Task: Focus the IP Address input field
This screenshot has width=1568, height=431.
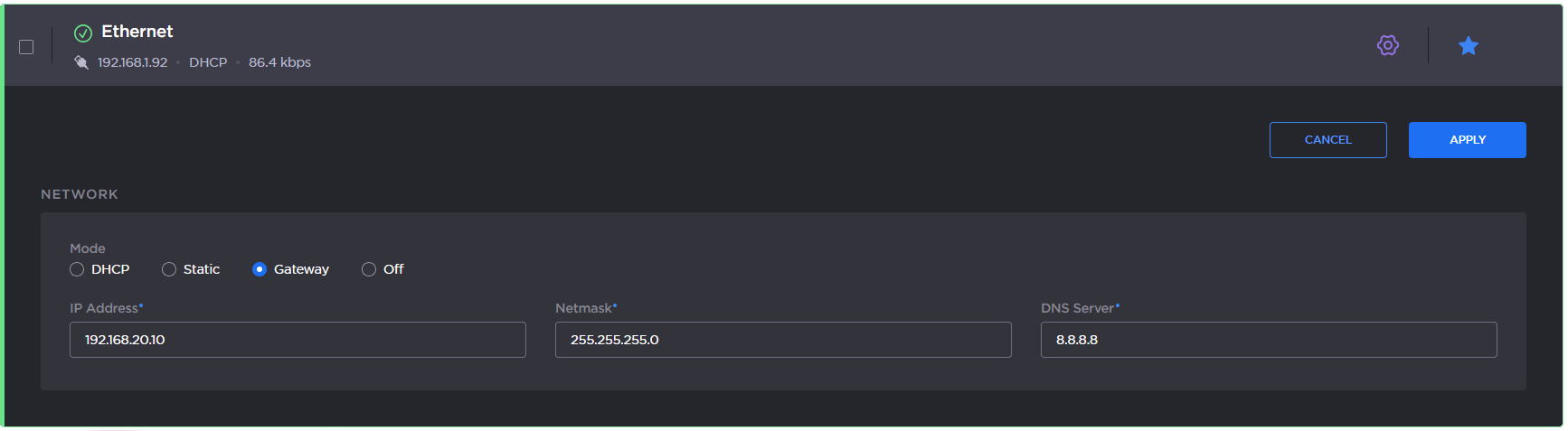Action: [298, 340]
